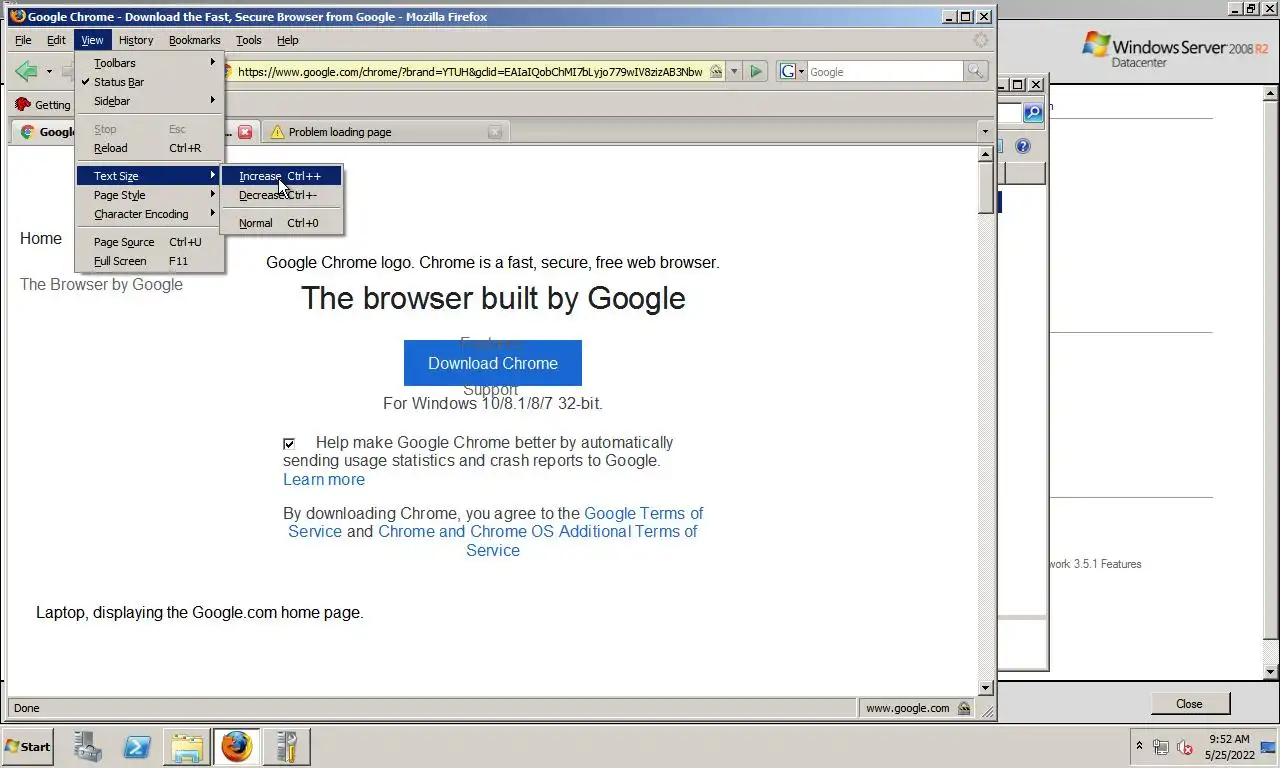
Task: Click the scroll down arrow in Server window
Action: 1271,672
